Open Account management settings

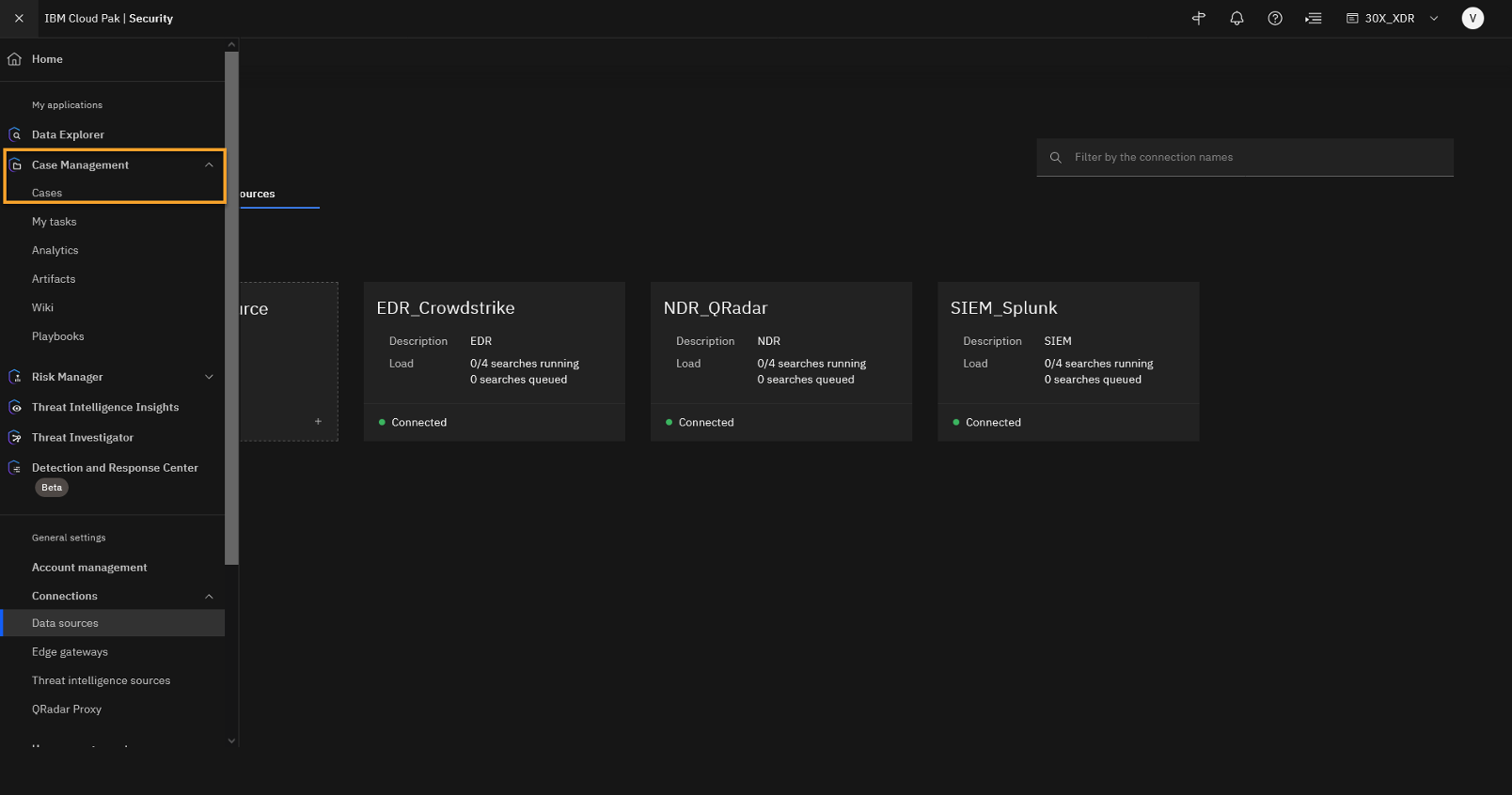(x=89, y=568)
